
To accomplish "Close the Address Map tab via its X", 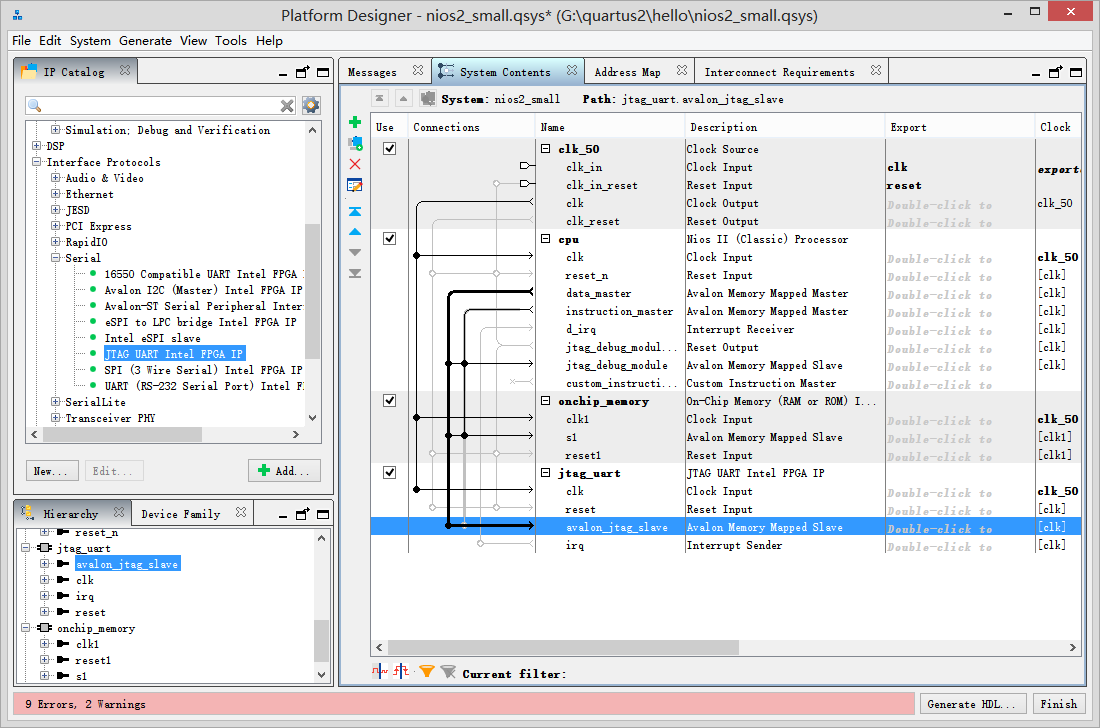I will pyautogui.click(x=682, y=70).
